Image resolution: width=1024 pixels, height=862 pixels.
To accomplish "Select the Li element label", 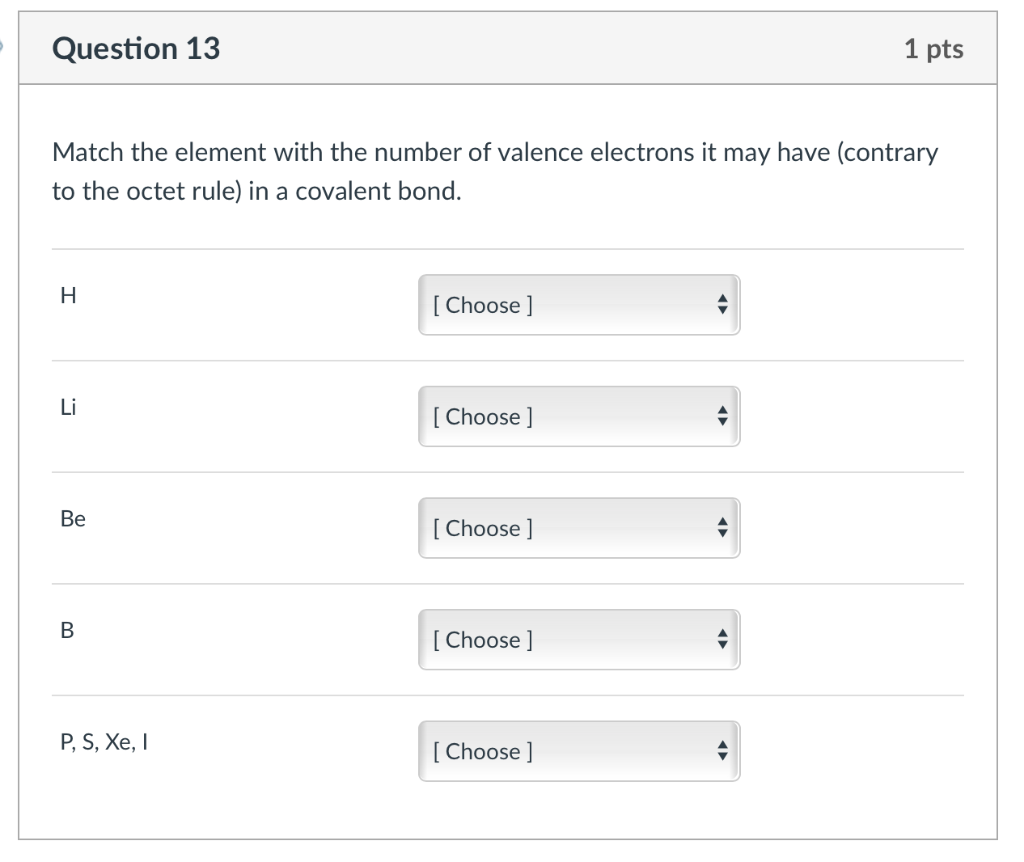I will [x=67, y=408].
